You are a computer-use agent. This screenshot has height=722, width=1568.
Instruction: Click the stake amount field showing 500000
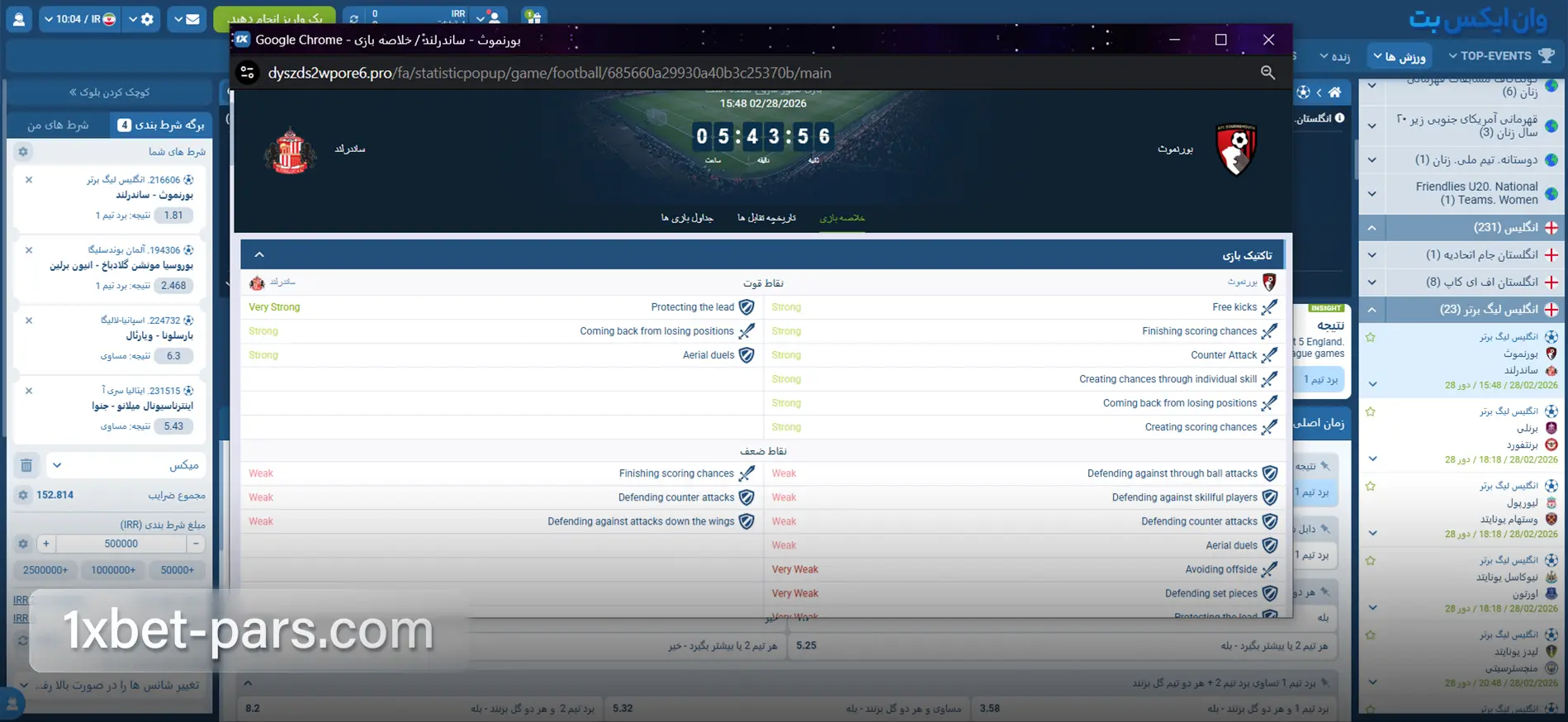click(x=121, y=544)
